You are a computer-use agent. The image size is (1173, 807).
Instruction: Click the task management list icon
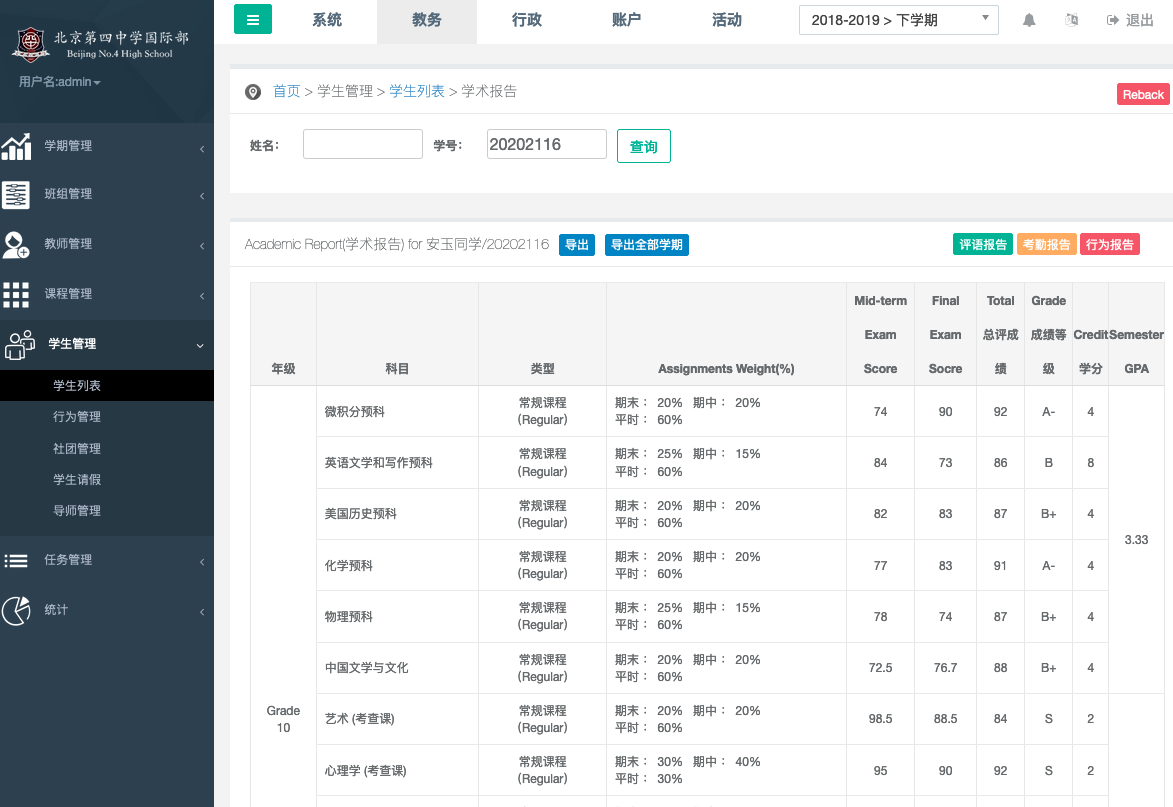(16, 561)
